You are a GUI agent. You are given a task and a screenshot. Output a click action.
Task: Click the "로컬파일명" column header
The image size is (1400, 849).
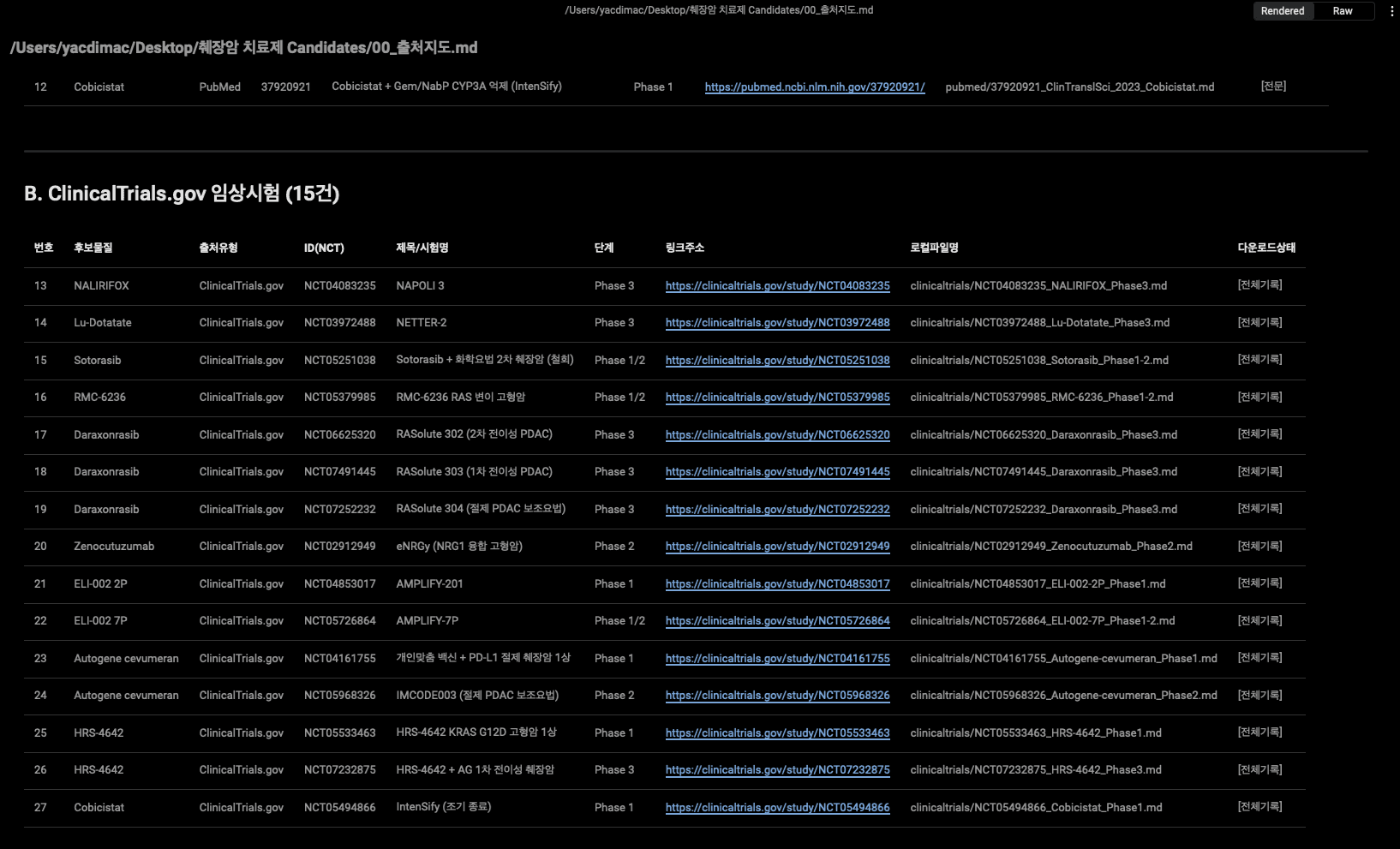[935, 248]
